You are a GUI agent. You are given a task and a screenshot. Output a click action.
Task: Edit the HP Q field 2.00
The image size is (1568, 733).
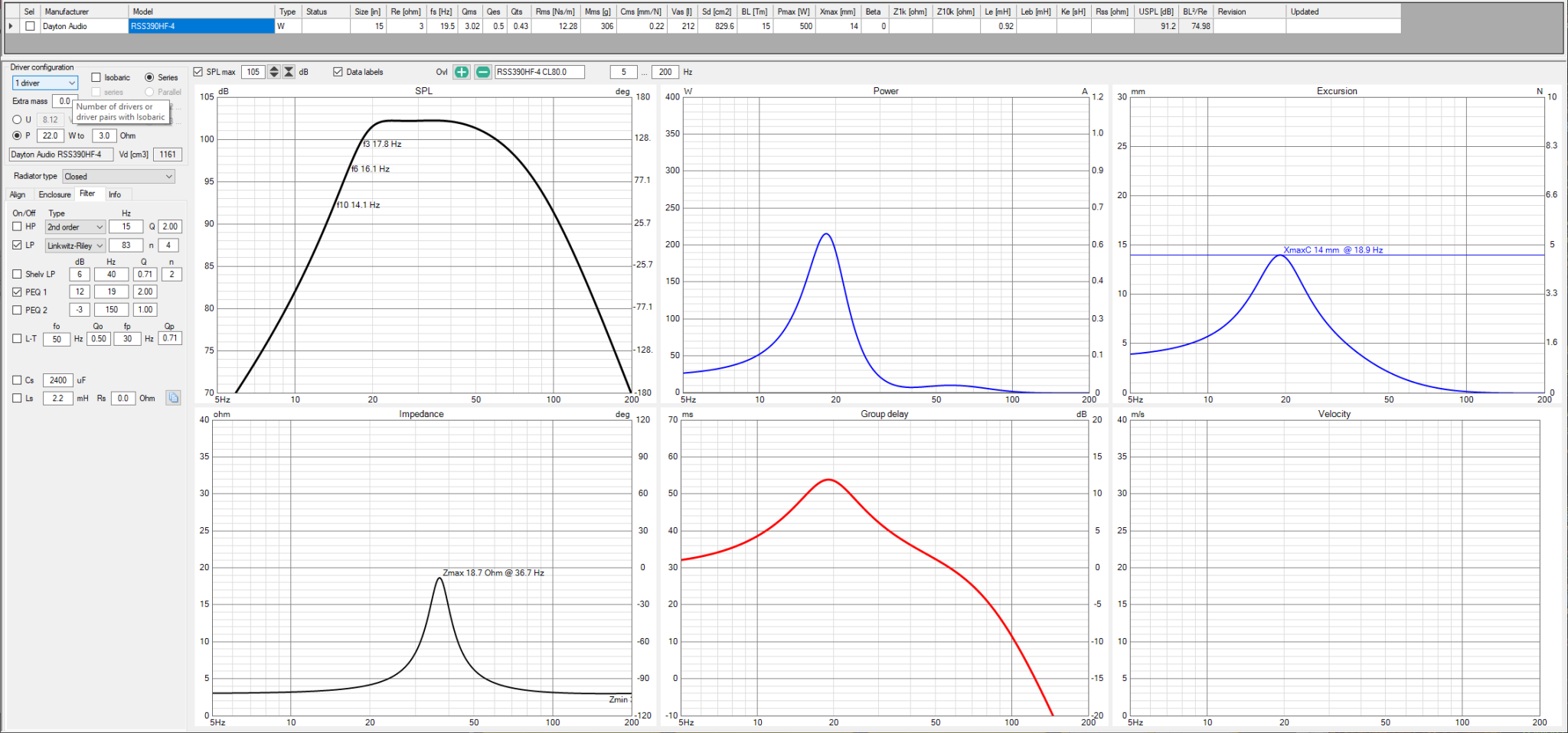tap(170, 226)
